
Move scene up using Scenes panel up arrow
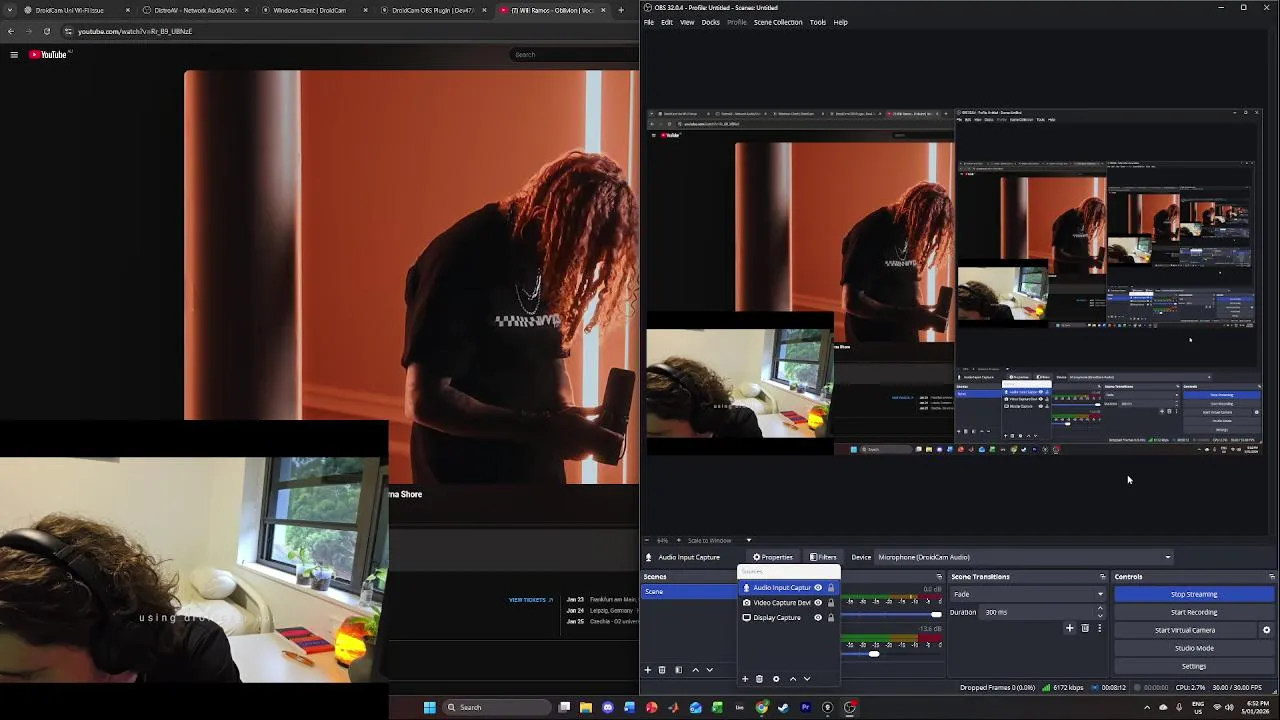click(x=696, y=670)
